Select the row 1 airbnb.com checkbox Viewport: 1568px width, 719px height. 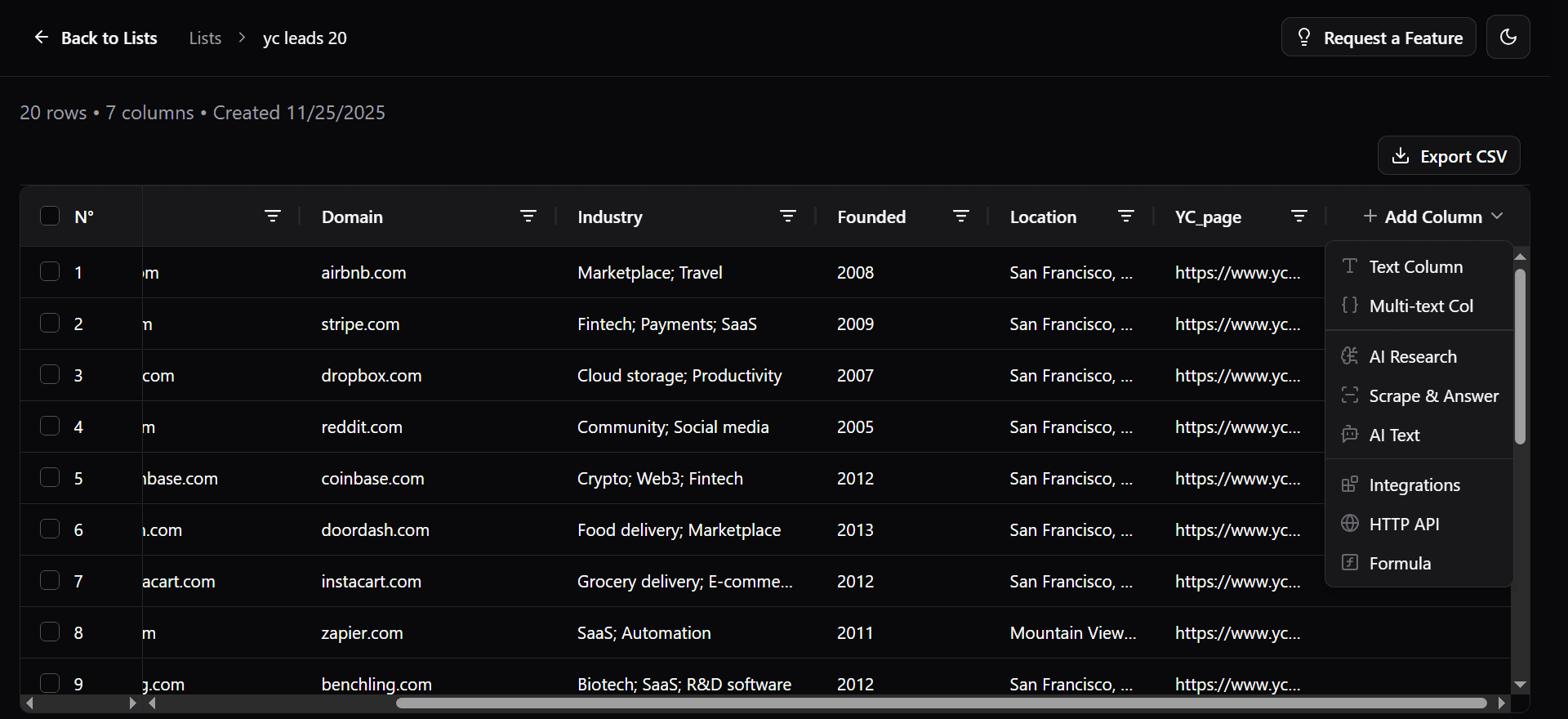tap(50, 271)
